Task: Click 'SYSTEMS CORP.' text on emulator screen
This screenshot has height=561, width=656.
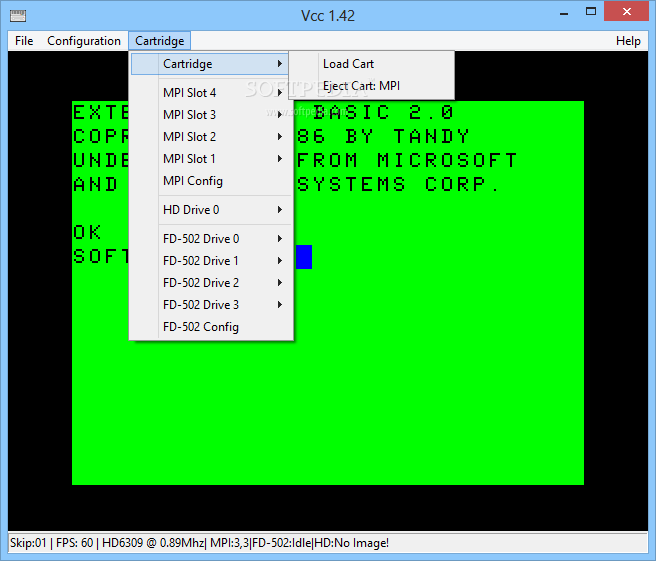Action: 398,184
